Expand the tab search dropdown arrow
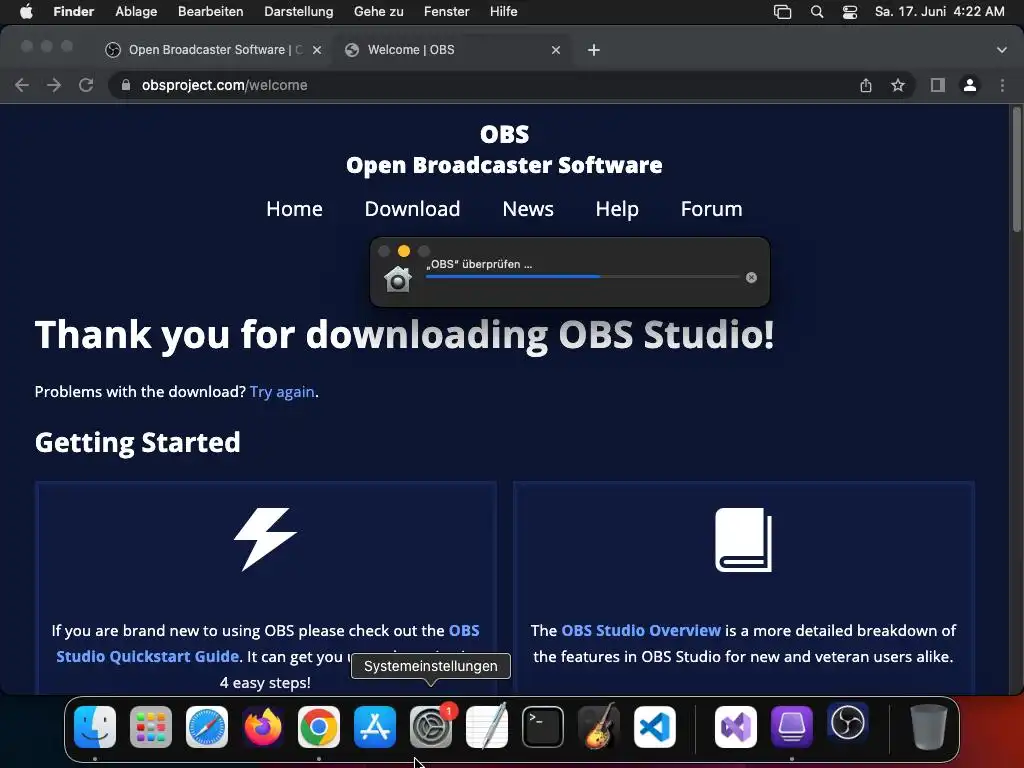1024x768 pixels. pyautogui.click(x=1002, y=50)
